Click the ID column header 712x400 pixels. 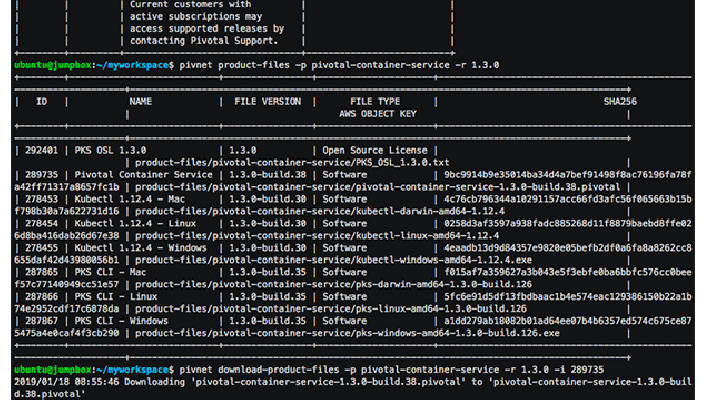click(41, 102)
